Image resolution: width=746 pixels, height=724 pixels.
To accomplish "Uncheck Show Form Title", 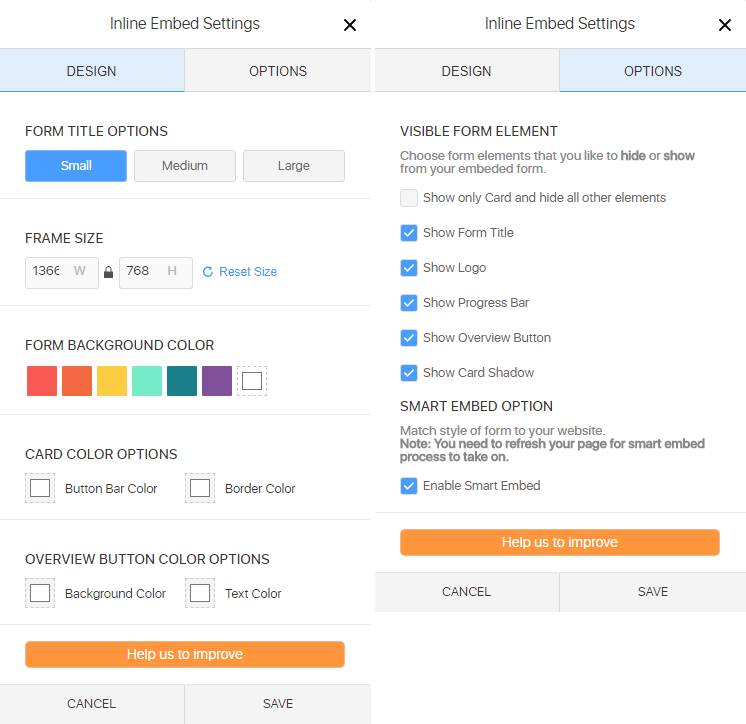I will (409, 233).
